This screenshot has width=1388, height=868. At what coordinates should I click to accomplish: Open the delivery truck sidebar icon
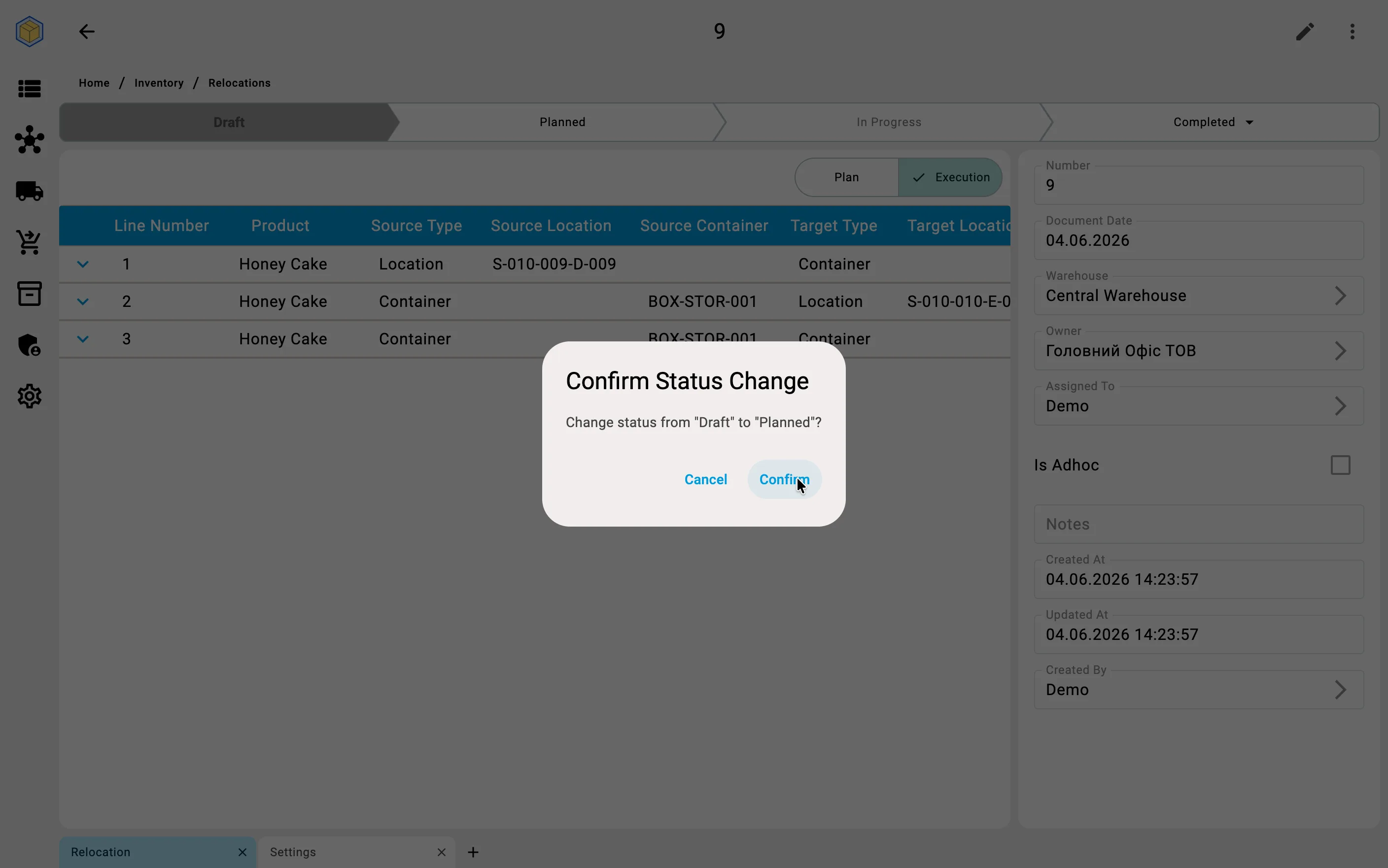click(29, 191)
